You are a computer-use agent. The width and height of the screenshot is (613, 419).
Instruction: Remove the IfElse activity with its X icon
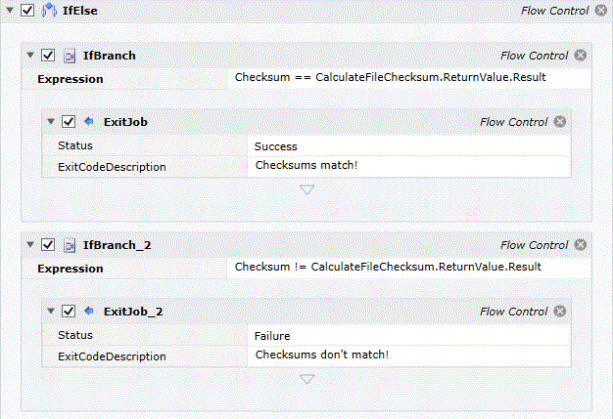pos(601,10)
